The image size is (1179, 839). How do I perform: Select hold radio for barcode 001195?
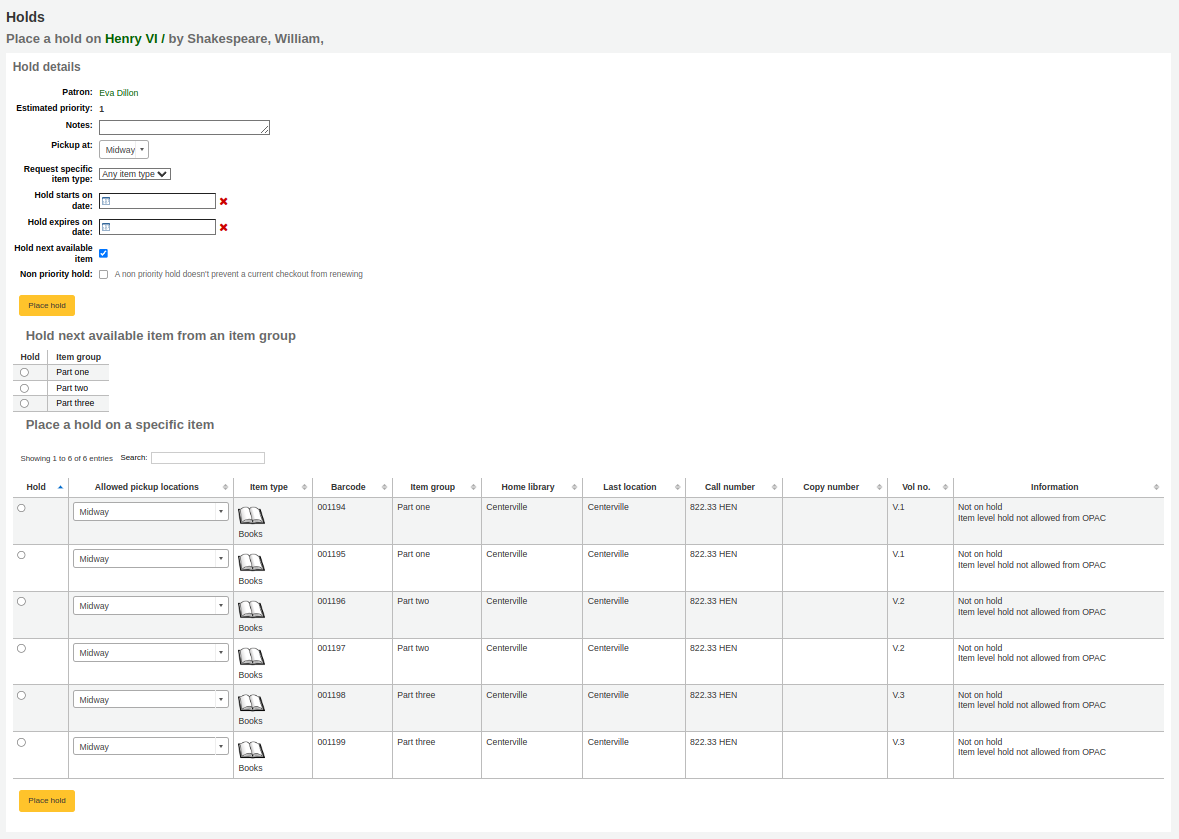click(22, 556)
